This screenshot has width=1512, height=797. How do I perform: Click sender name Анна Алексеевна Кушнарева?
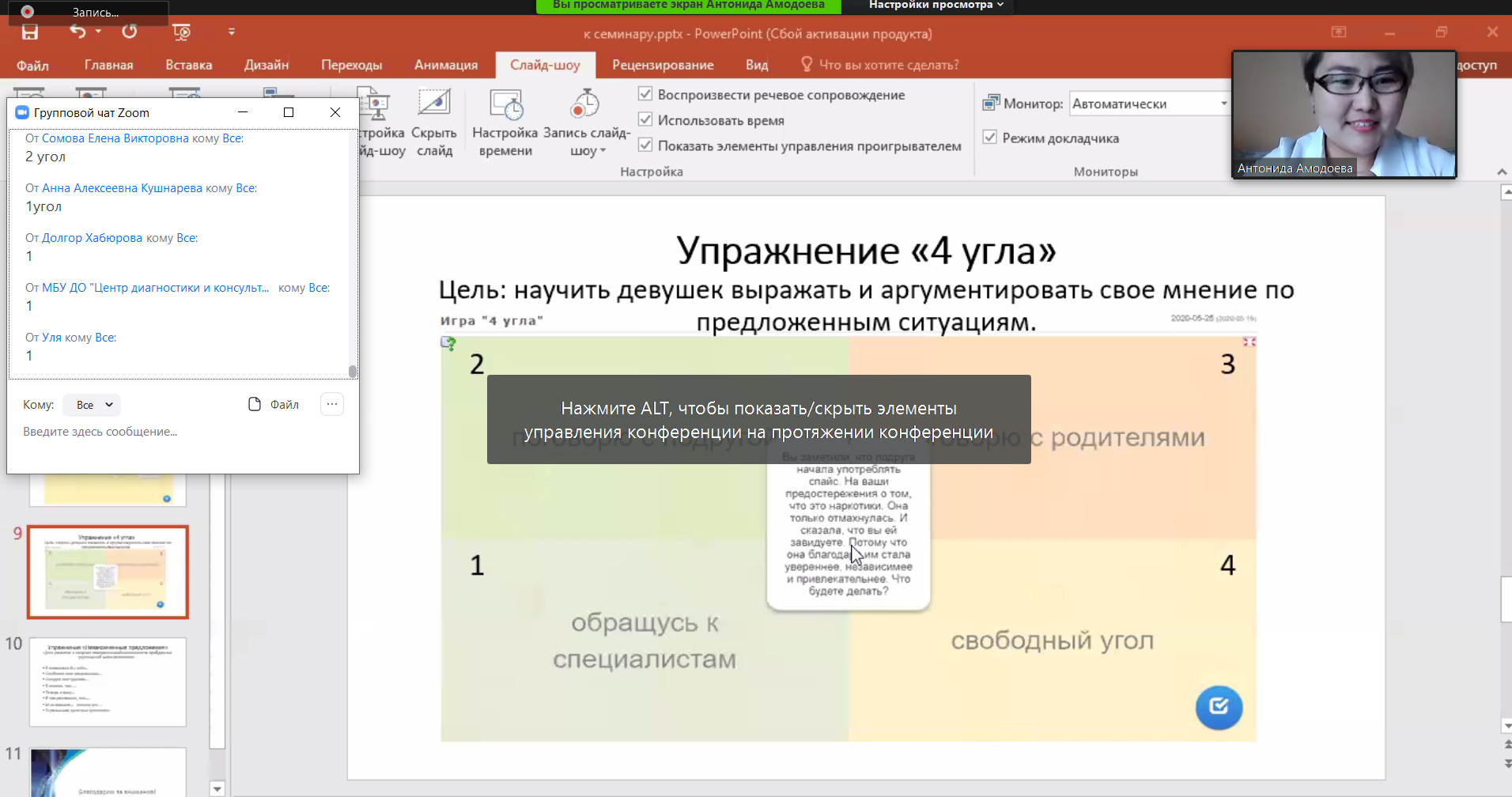pyautogui.click(x=122, y=188)
